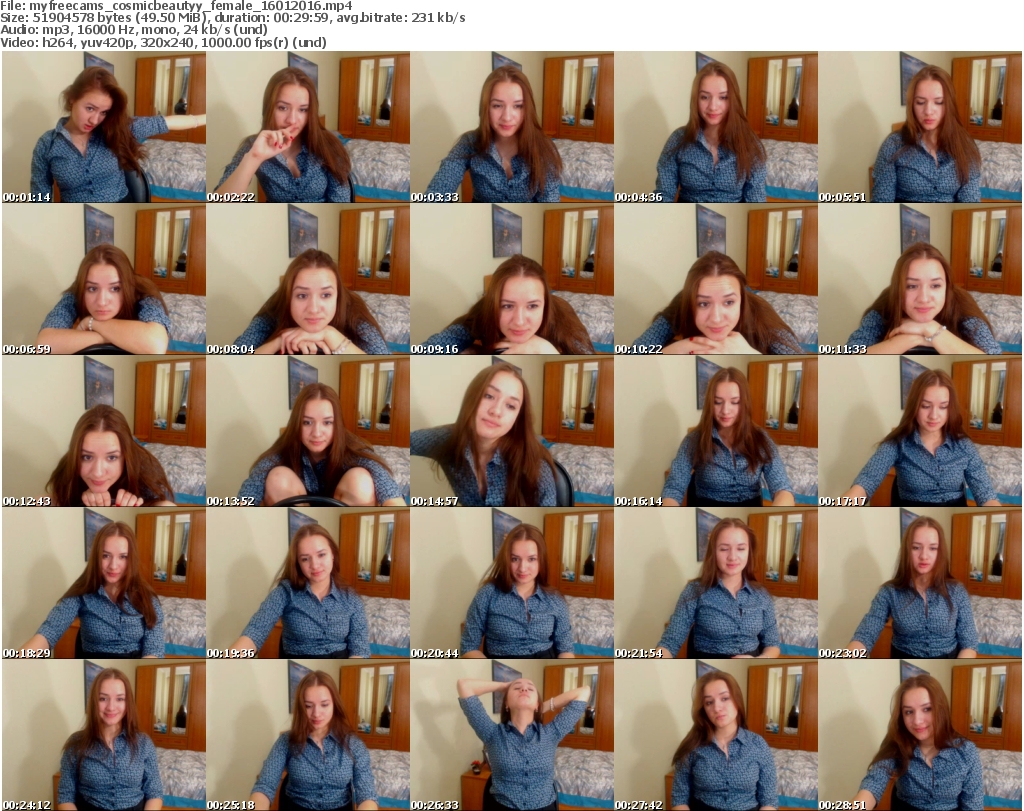Select the thumbnail stamped 00:01:14

point(104,127)
